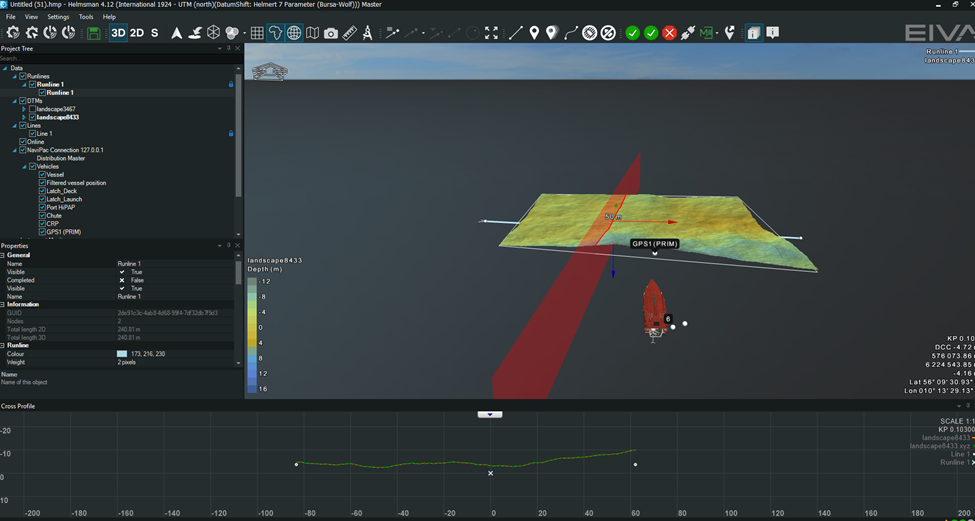The image size is (975, 521).
Task: Switch to 2D view mode
Action: [137, 33]
